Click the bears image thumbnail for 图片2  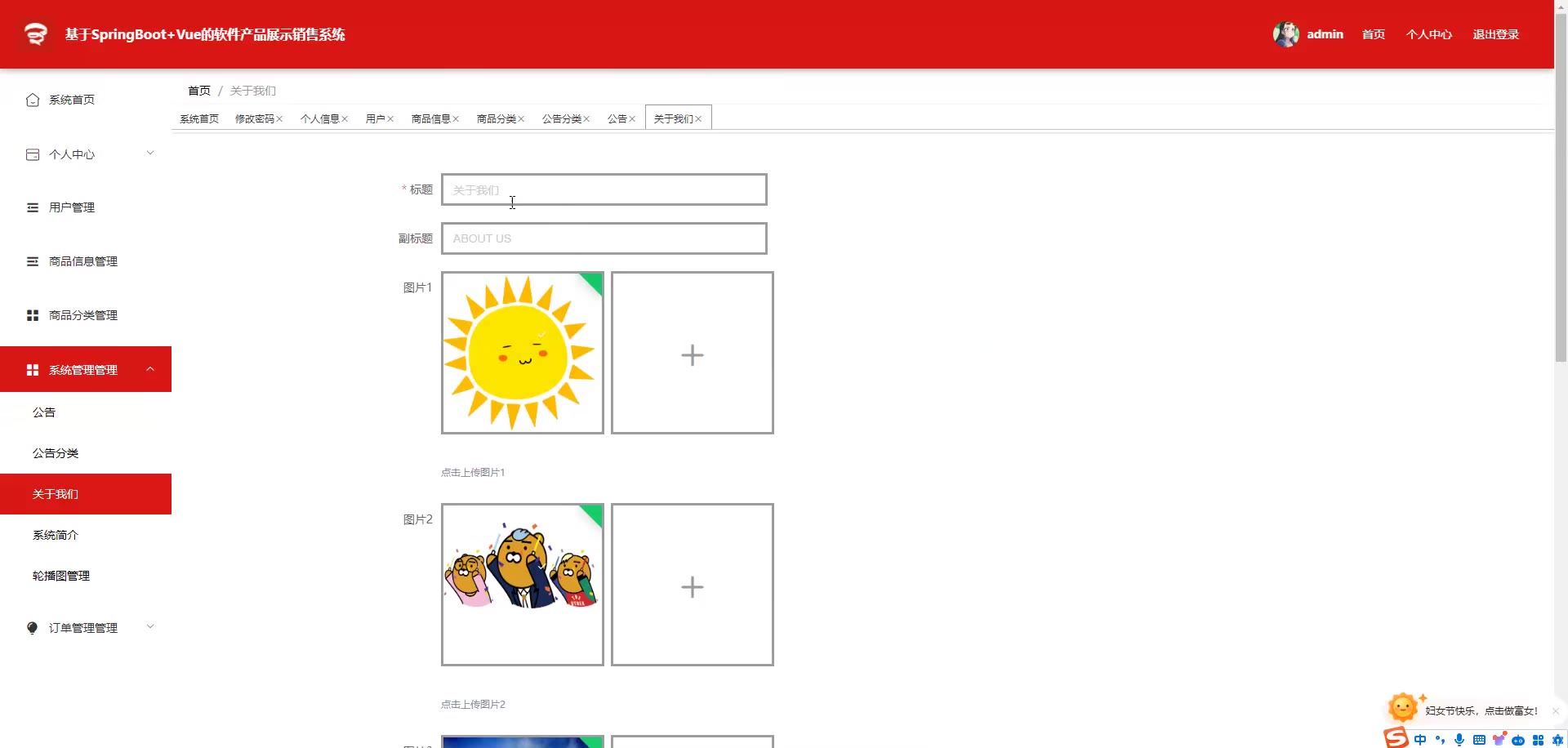tap(523, 585)
